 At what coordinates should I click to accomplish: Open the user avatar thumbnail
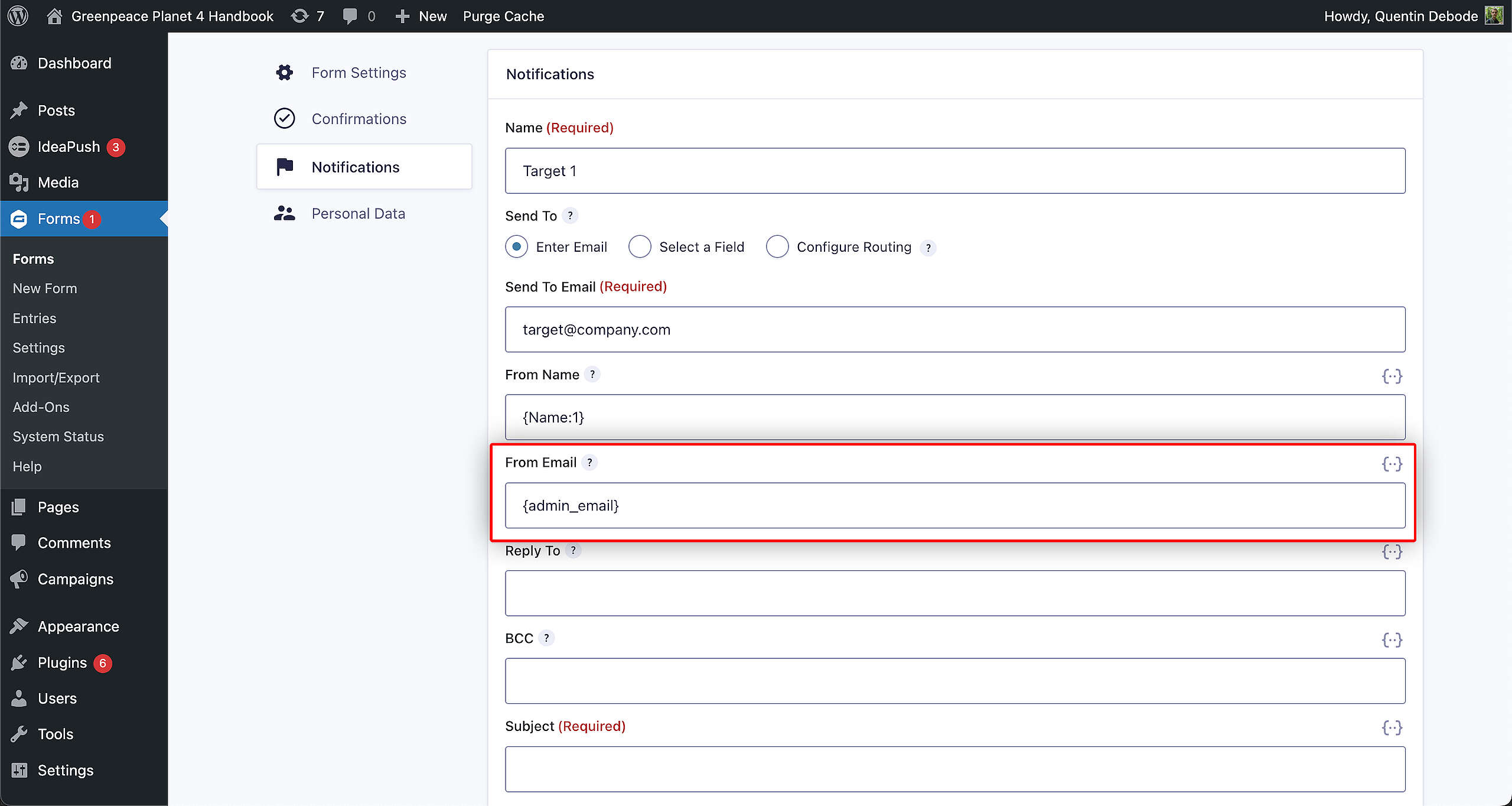pyautogui.click(x=1494, y=16)
